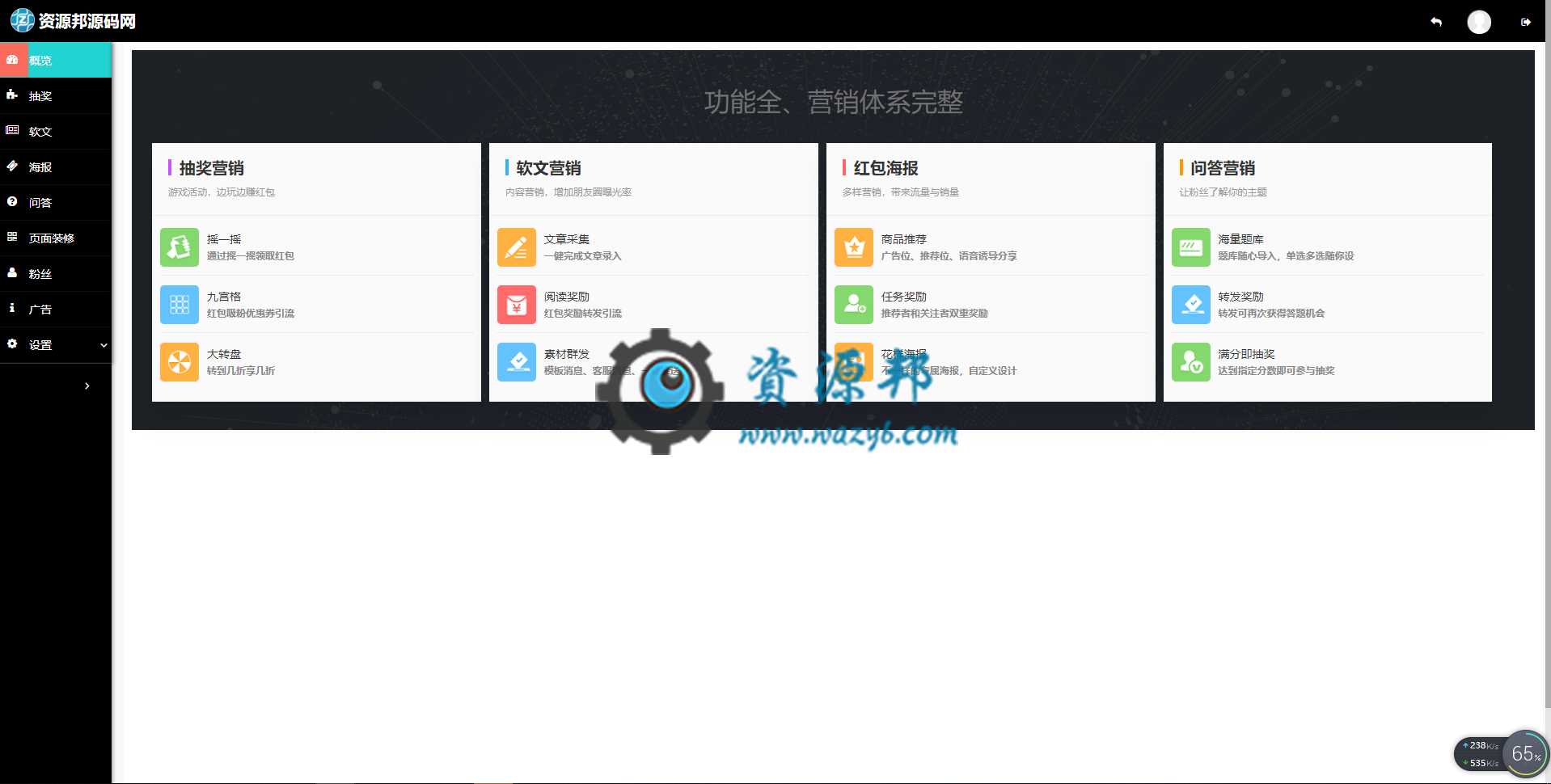Click the 软文营销 card heading

tap(549, 168)
